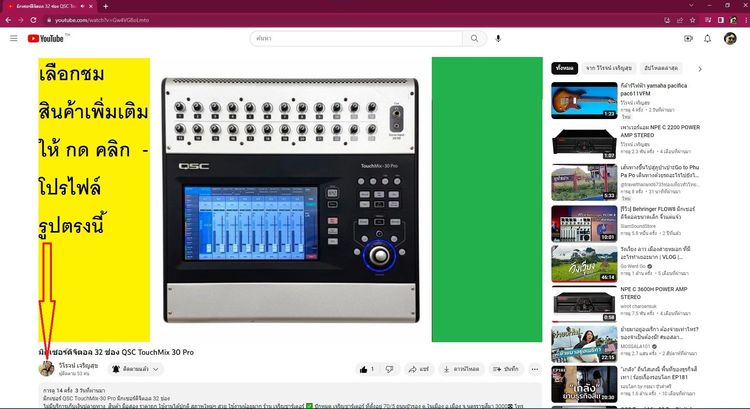
Task: Select the second chip for this channel's videos
Action: [609, 68]
